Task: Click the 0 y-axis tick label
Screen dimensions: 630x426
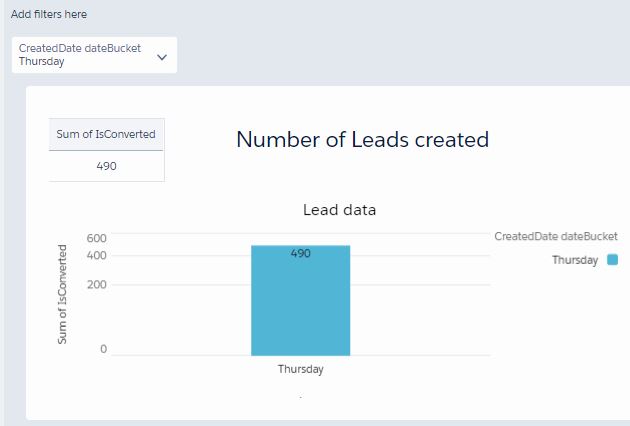Action: [x=103, y=349]
